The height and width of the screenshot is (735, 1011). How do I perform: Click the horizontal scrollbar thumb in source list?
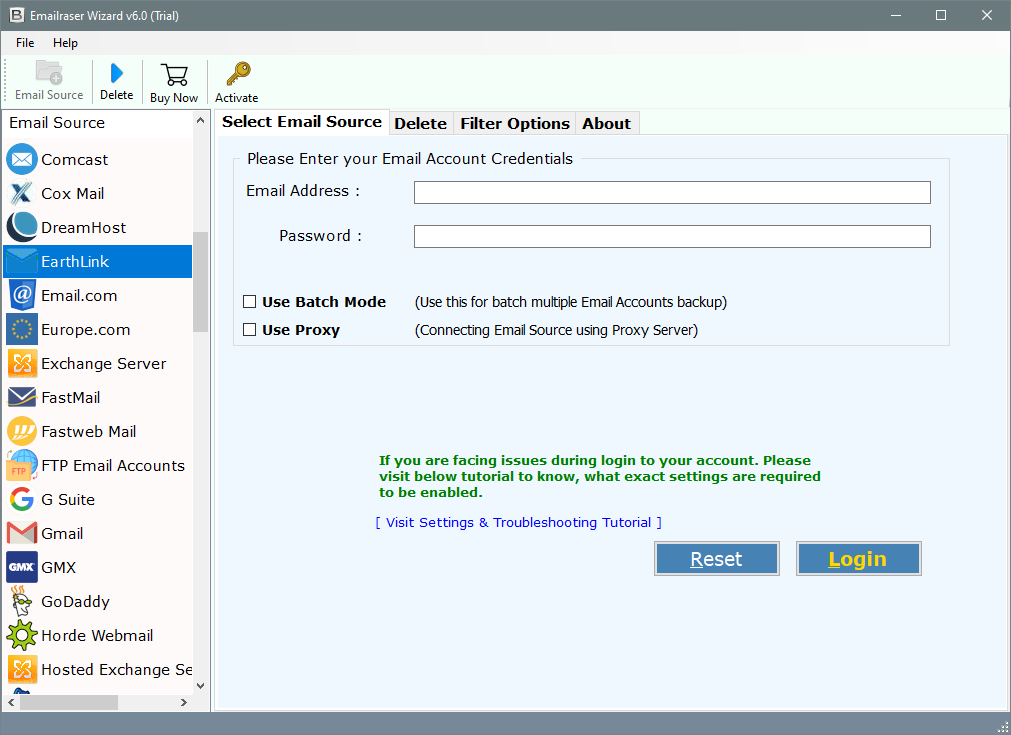click(x=68, y=702)
